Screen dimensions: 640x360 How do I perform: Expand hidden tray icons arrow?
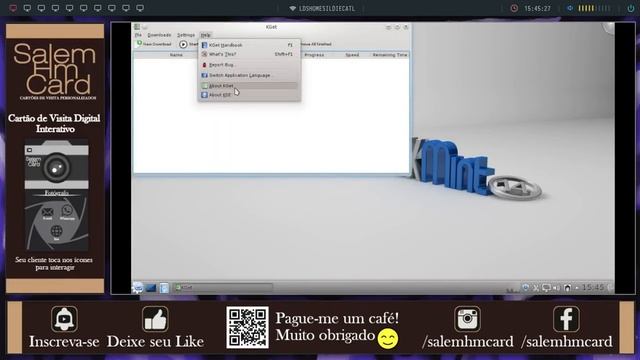click(577, 288)
